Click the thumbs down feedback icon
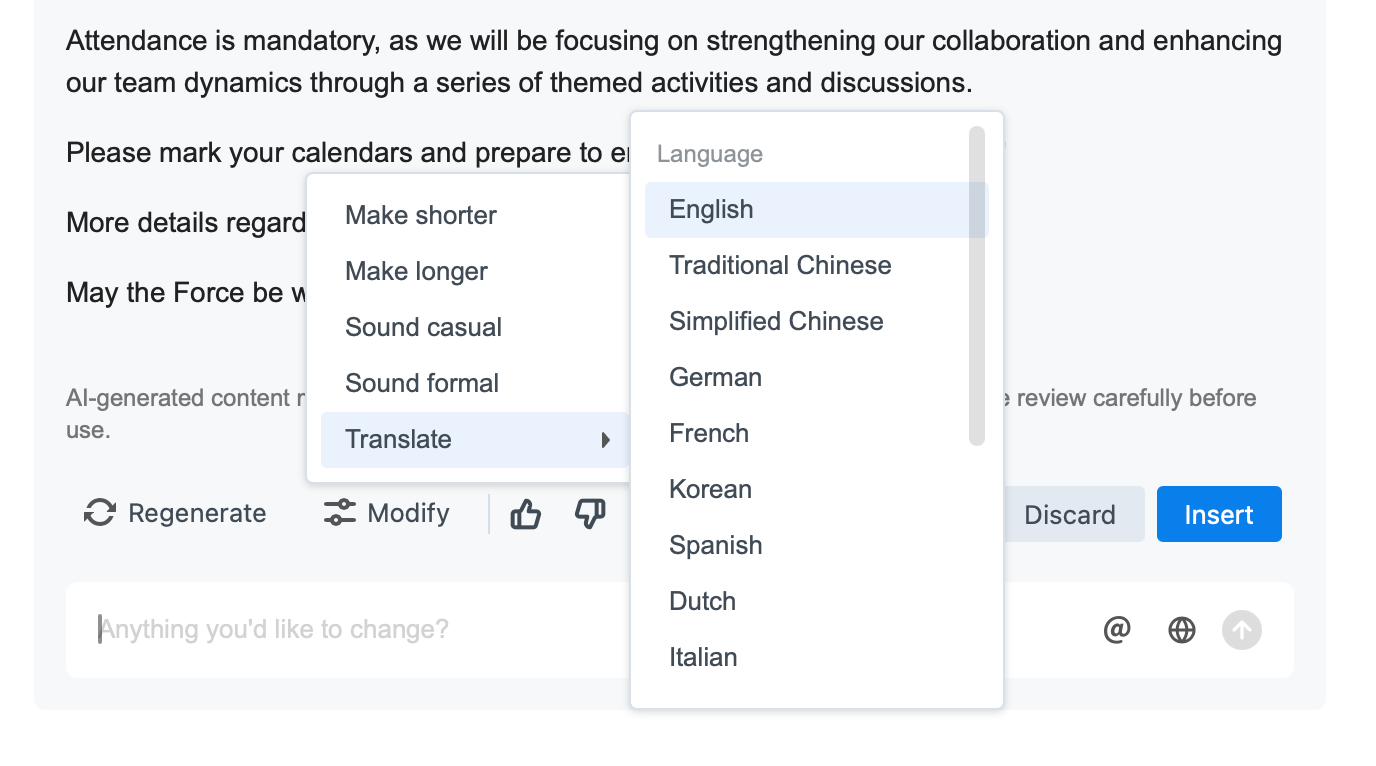The height and width of the screenshot is (766, 1376). point(590,514)
